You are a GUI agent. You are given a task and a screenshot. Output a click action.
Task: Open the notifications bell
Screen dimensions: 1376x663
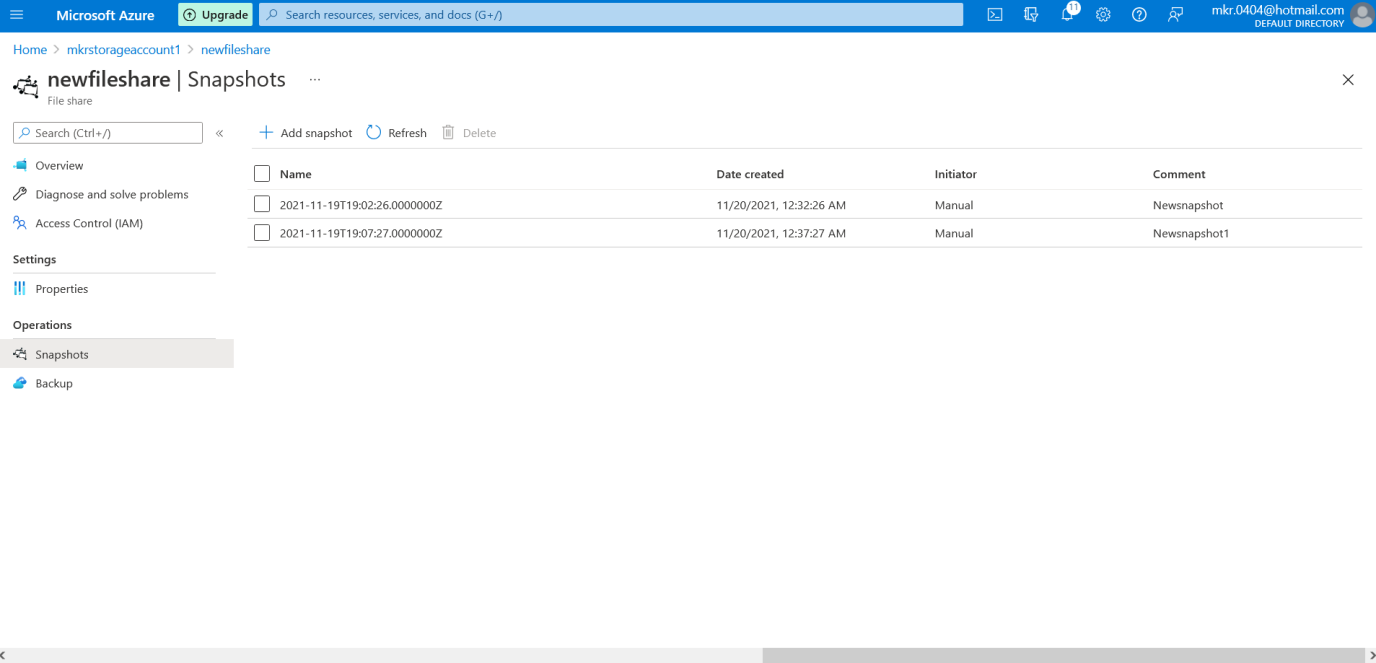click(1067, 15)
